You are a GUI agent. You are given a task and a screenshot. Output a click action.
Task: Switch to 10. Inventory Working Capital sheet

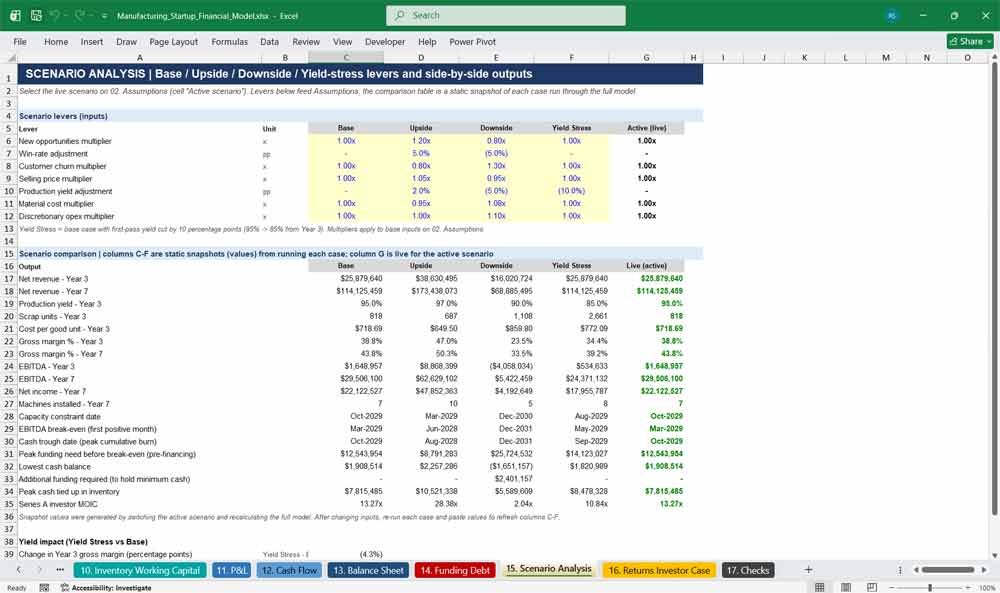(x=140, y=571)
